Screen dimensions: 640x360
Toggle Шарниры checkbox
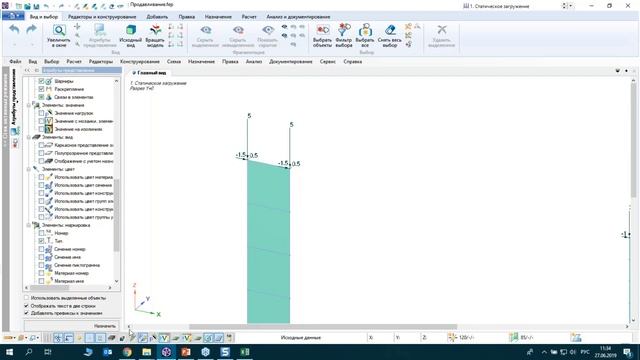click(41, 81)
